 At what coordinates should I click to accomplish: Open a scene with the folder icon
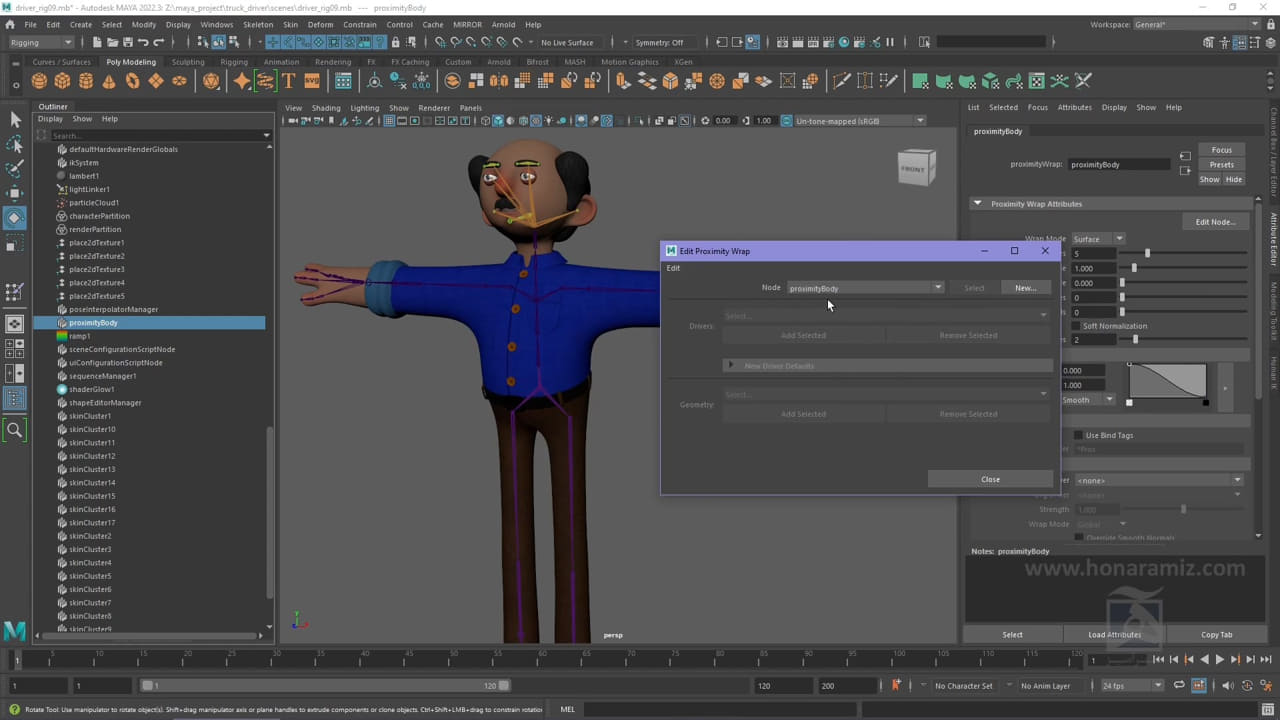(111, 42)
